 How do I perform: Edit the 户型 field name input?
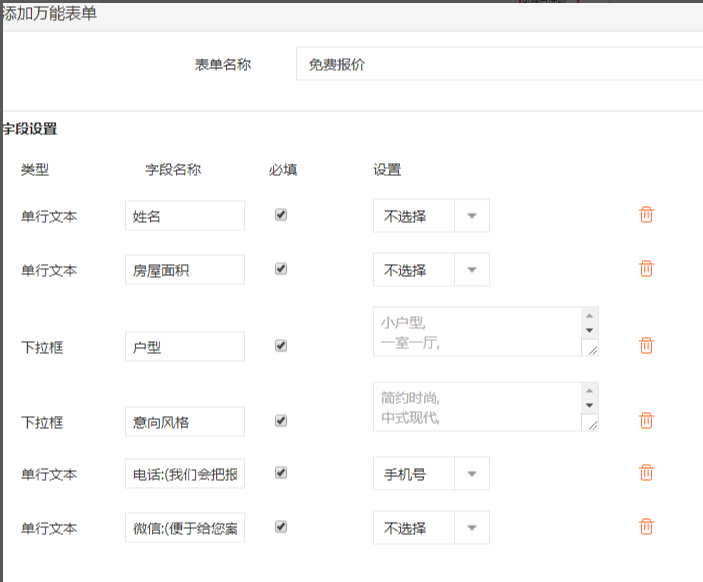(x=185, y=347)
